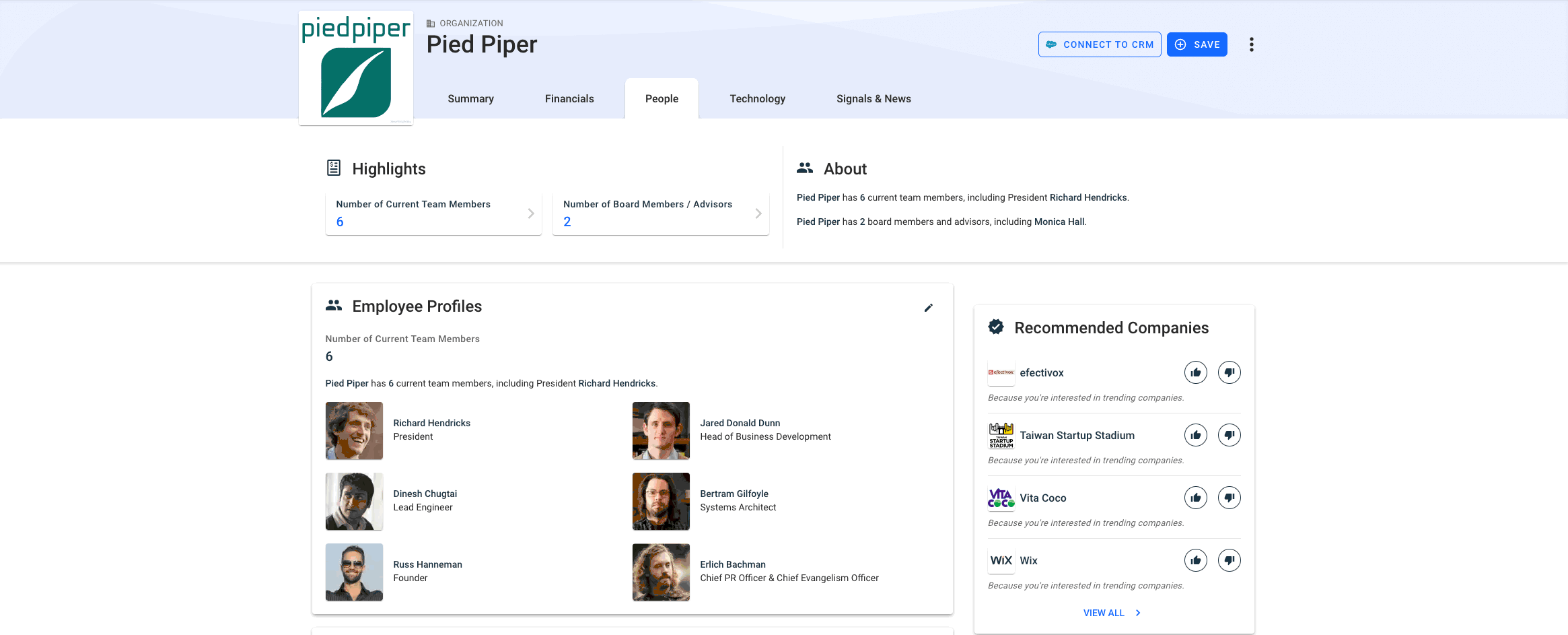Select the People tab
This screenshot has height=635, width=1568.
pyautogui.click(x=662, y=98)
